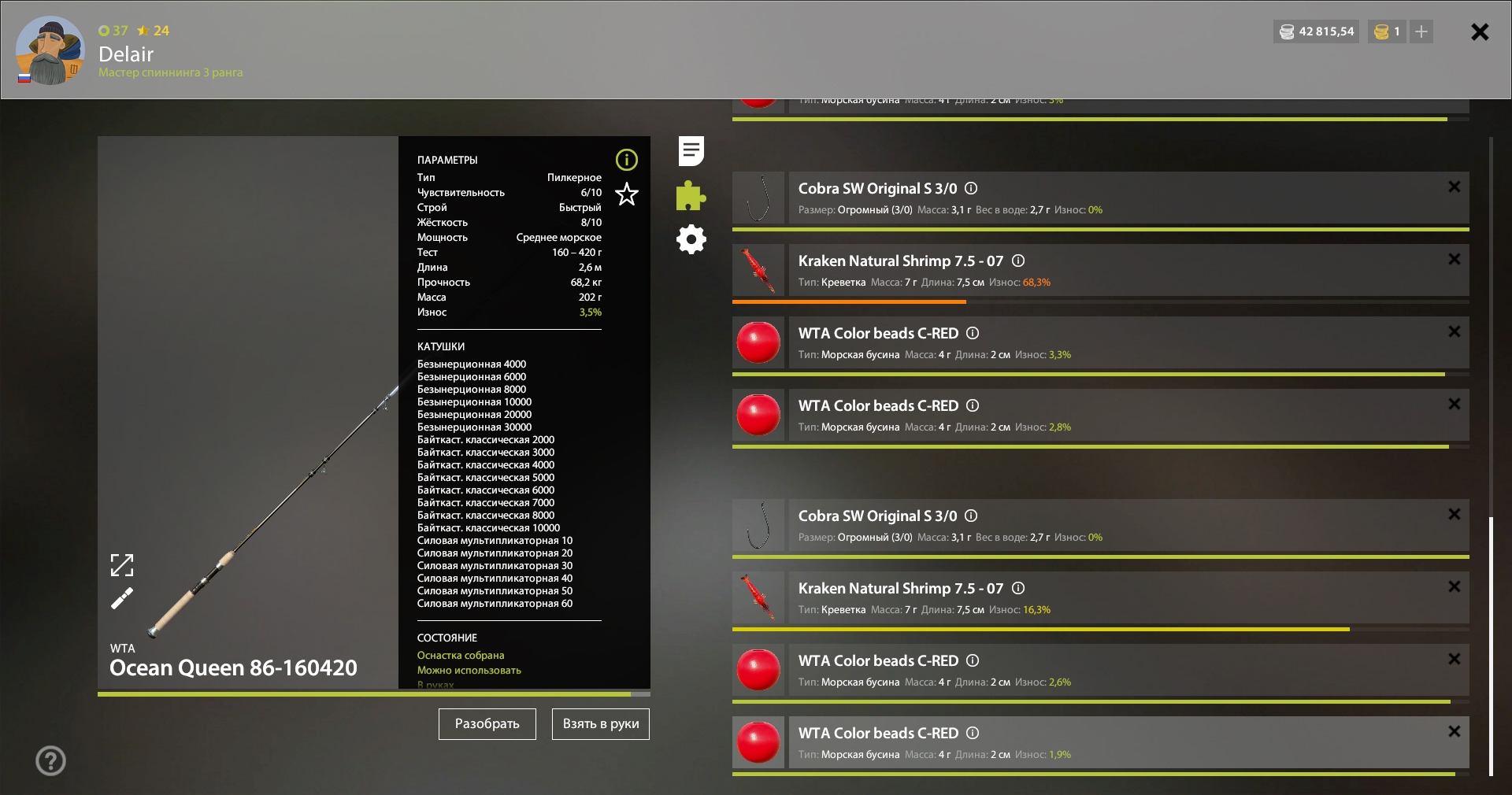This screenshot has width=1512, height=795.
Task: Click shrimp thumbnail with 16,3% wear
Action: point(758,597)
